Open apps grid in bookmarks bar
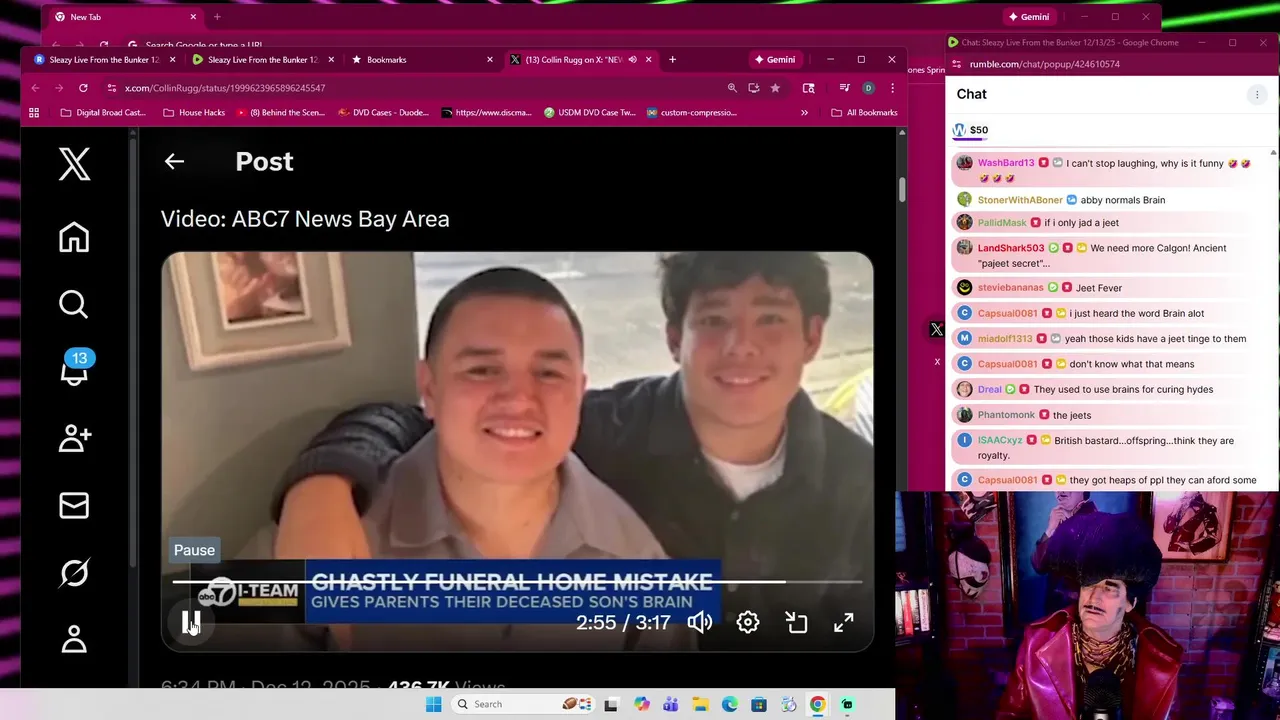 [x=34, y=112]
